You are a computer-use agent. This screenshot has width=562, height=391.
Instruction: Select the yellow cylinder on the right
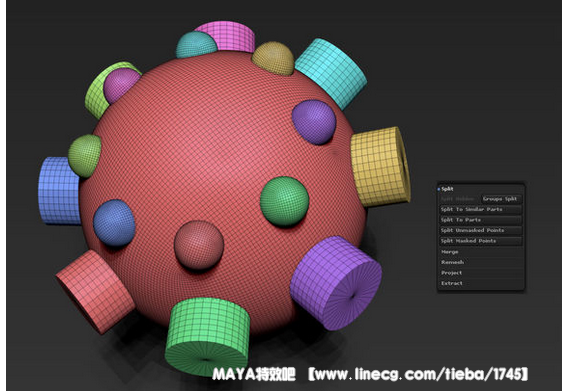380,167
